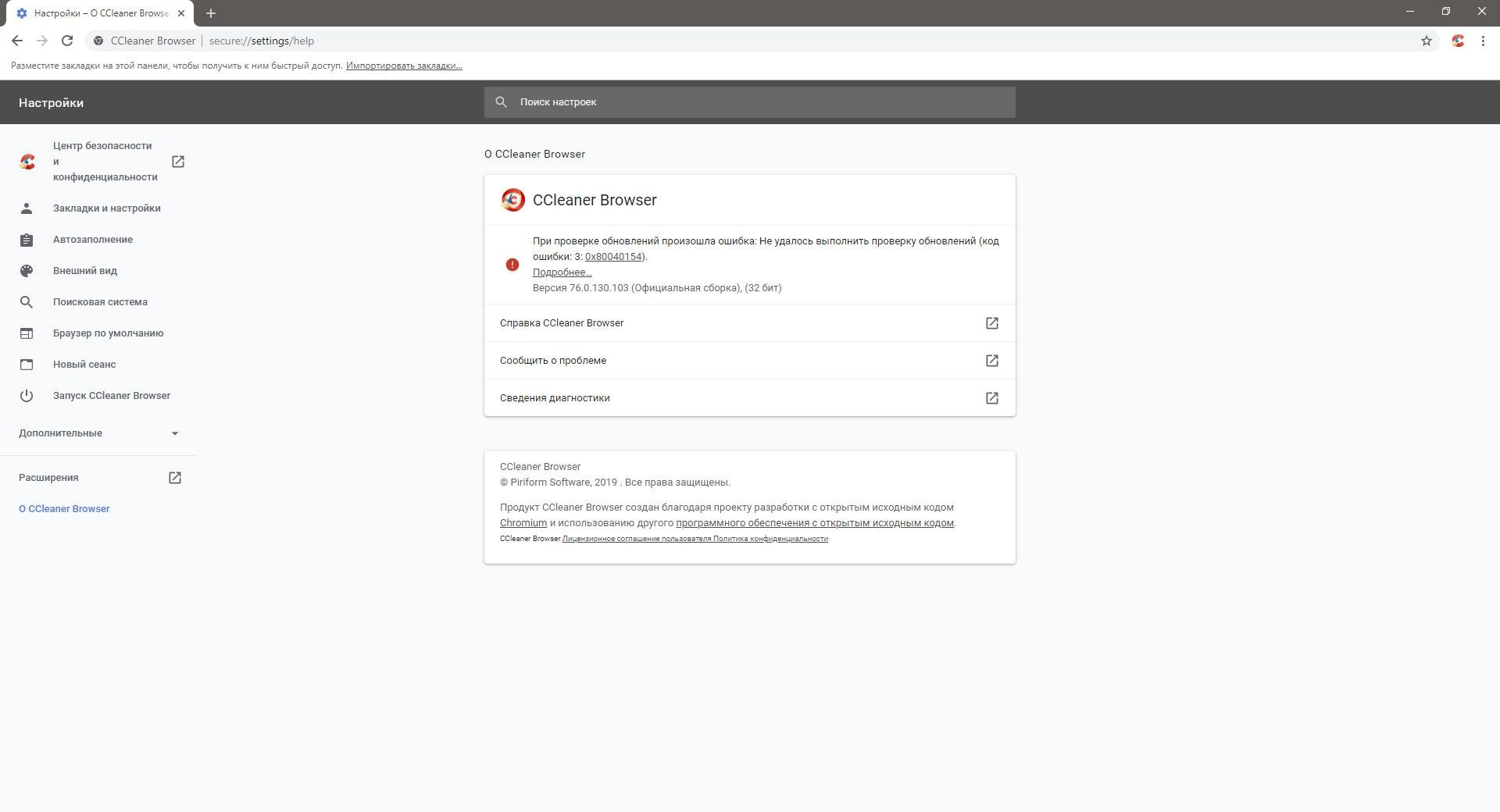Open Запуск CCleaner Browser settings
This screenshot has height=812, width=1500.
112,396
